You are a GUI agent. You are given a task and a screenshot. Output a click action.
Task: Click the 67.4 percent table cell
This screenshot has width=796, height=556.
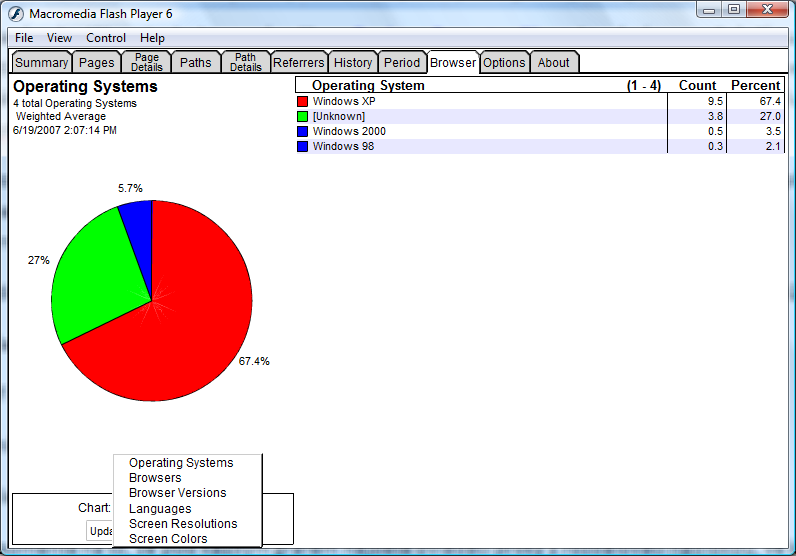pyautogui.click(x=770, y=102)
